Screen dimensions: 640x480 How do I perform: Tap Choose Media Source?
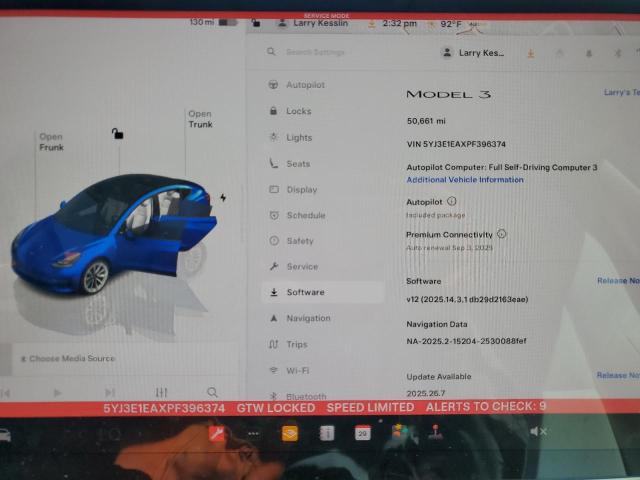point(68,358)
